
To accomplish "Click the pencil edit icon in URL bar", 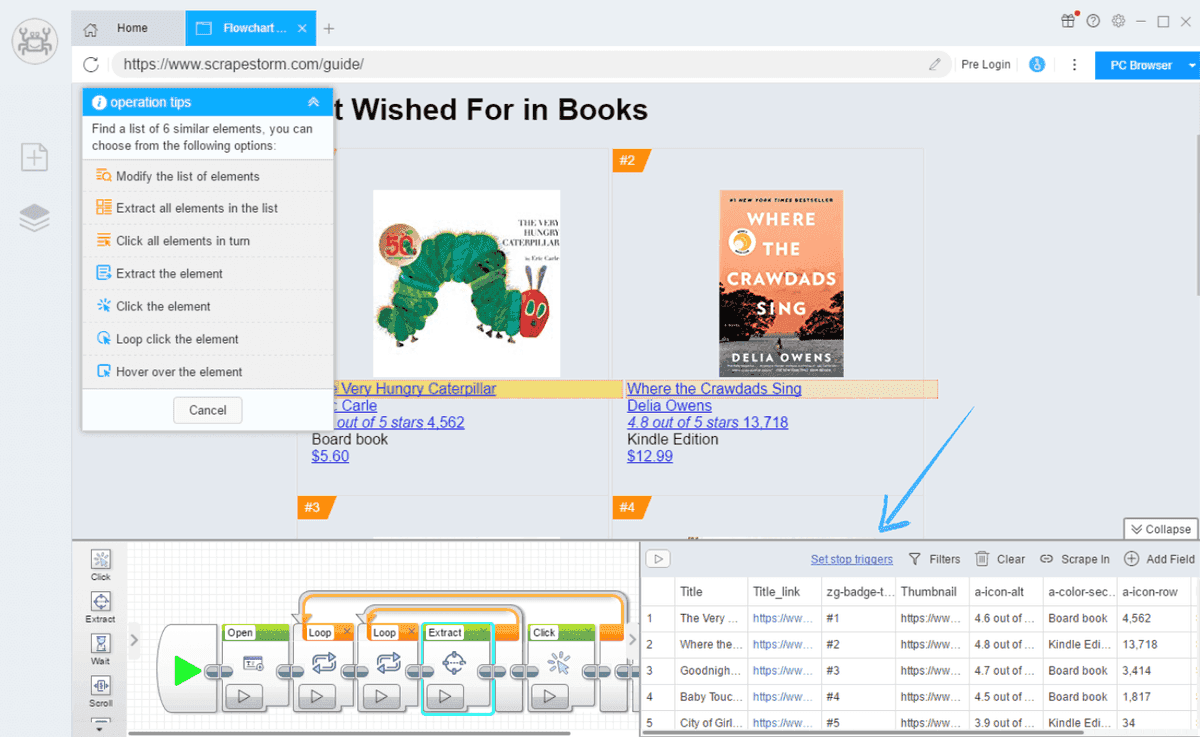I will point(935,65).
